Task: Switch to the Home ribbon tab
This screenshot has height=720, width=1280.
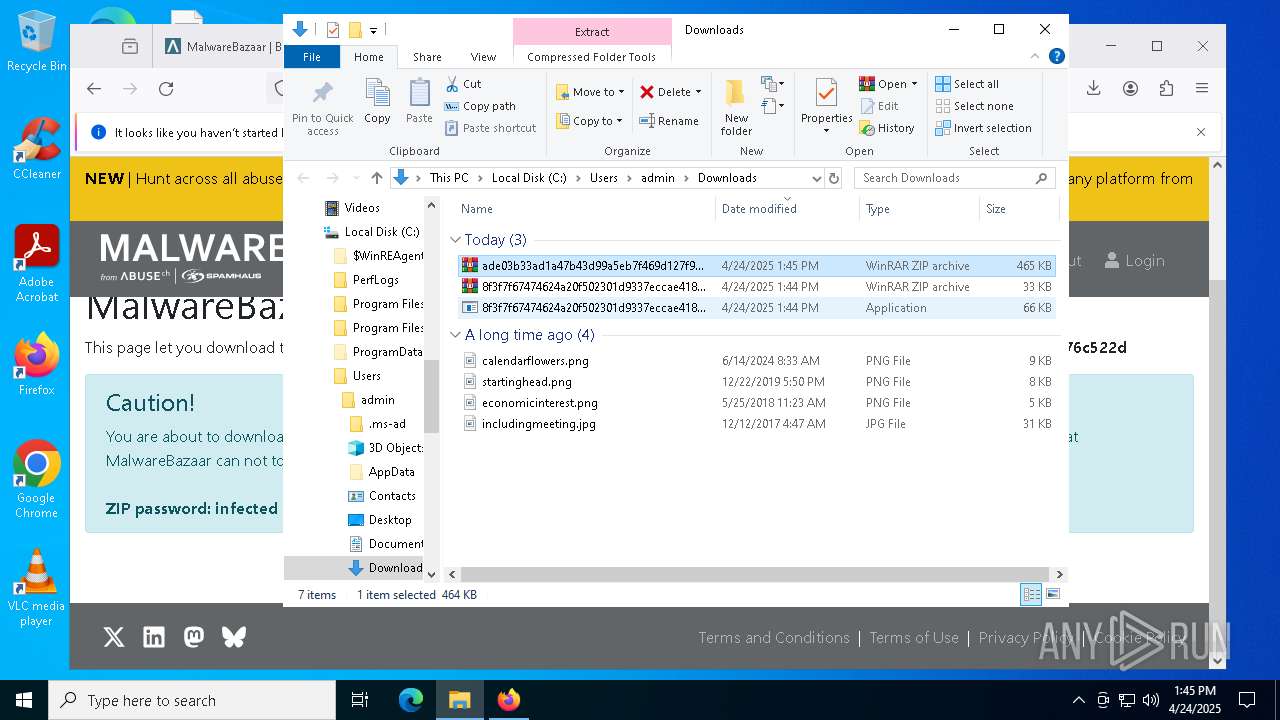Action: coord(368,57)
